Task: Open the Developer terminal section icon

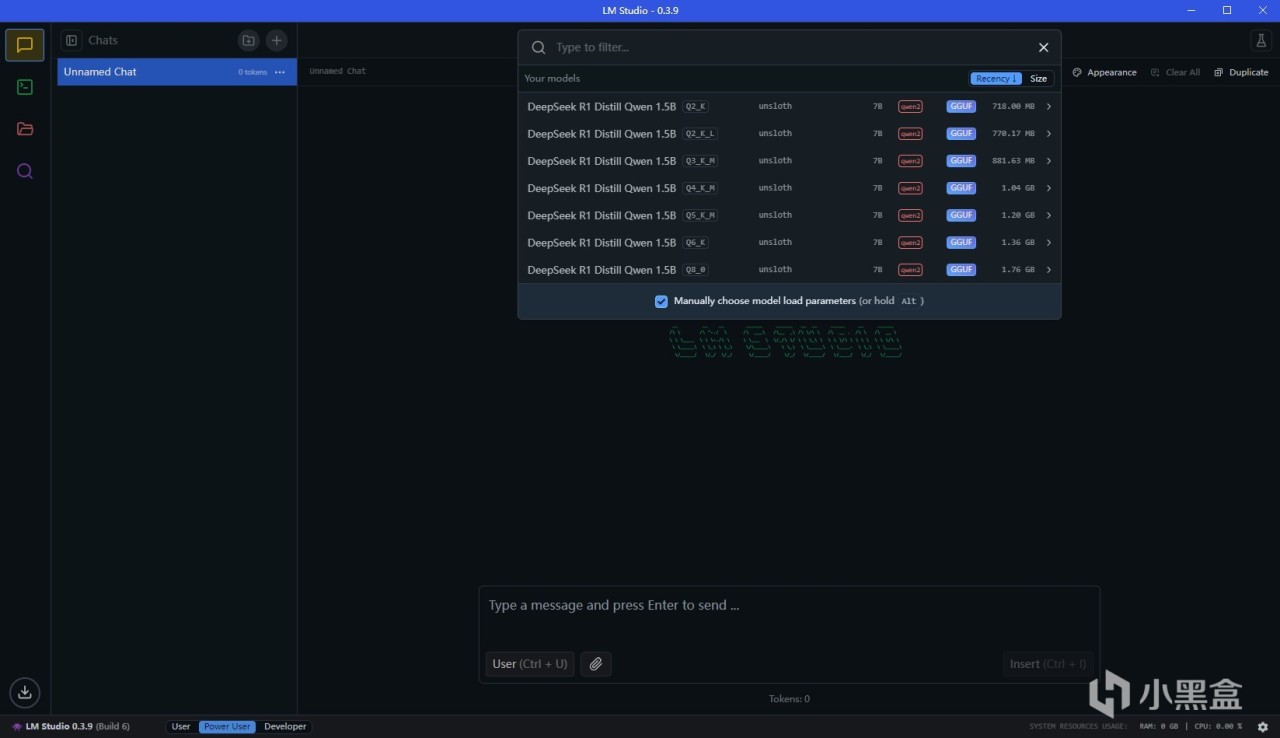Action: point(25,87)
